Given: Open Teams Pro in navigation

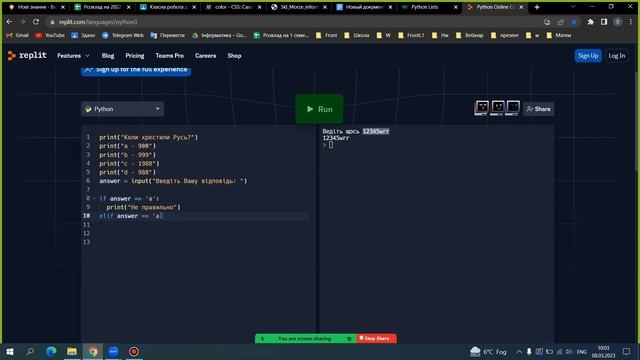Looking at the screenshot, I should (x=169, y=56).
